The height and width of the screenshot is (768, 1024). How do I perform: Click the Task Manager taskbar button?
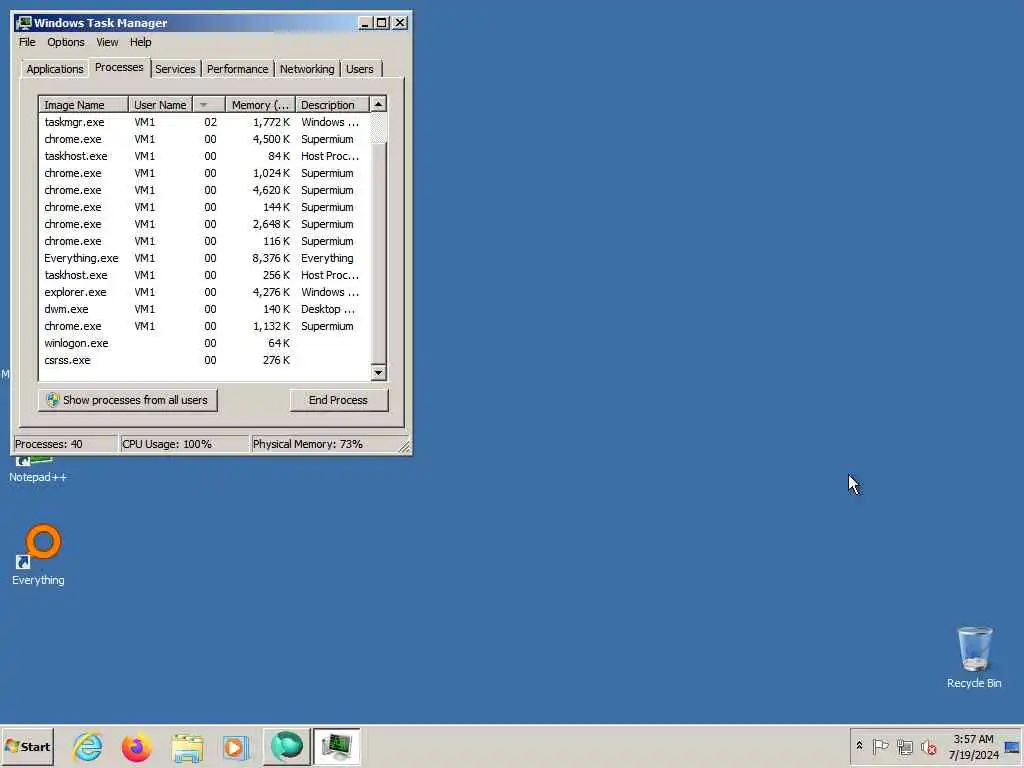(x=336, y=746)
